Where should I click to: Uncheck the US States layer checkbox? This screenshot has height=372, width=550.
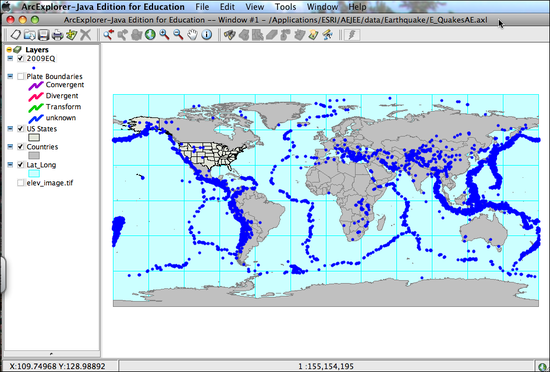[21, 129]
